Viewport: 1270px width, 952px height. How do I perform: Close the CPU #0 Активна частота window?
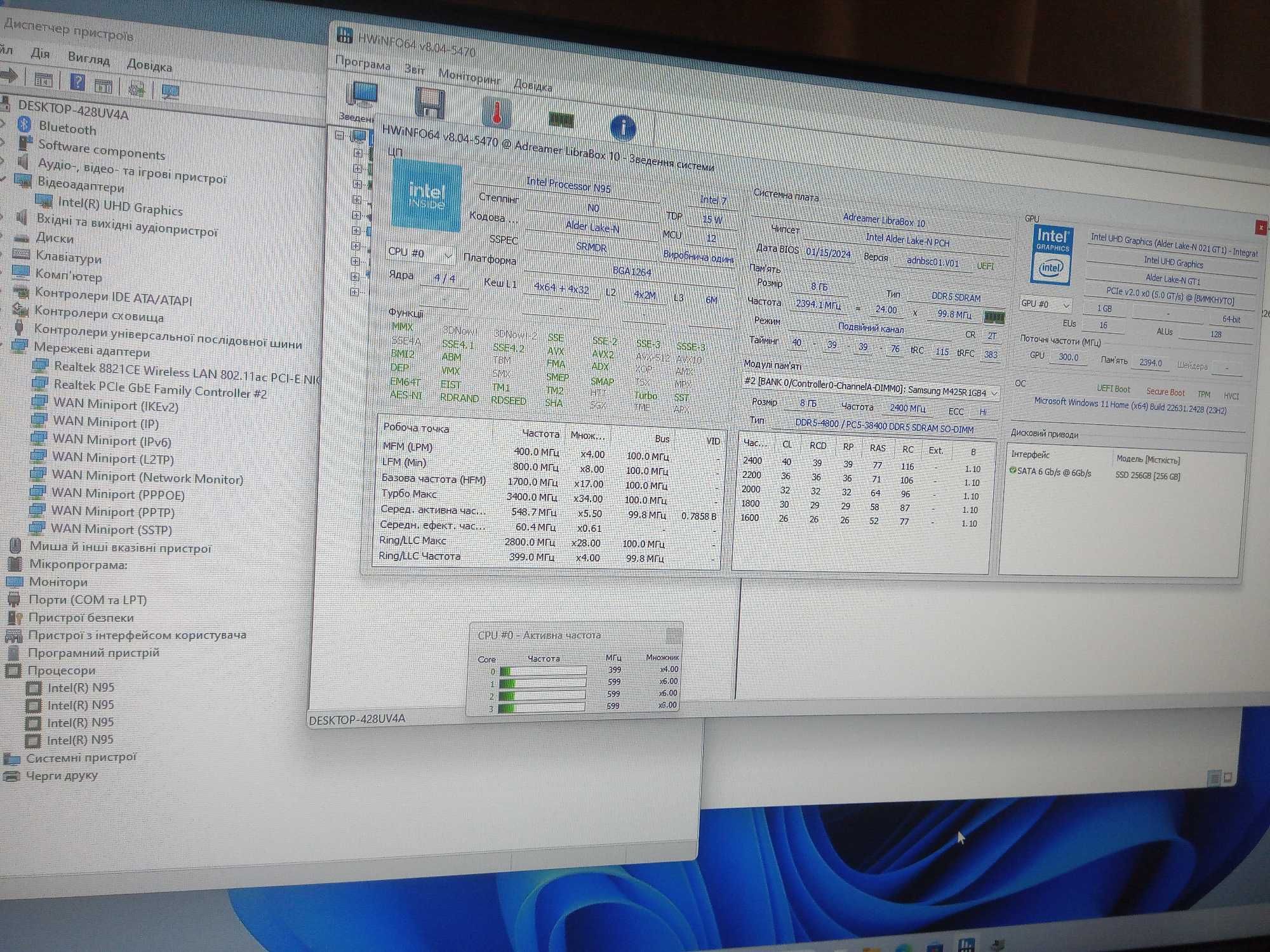pyautogui.click(x=674, y=635)
